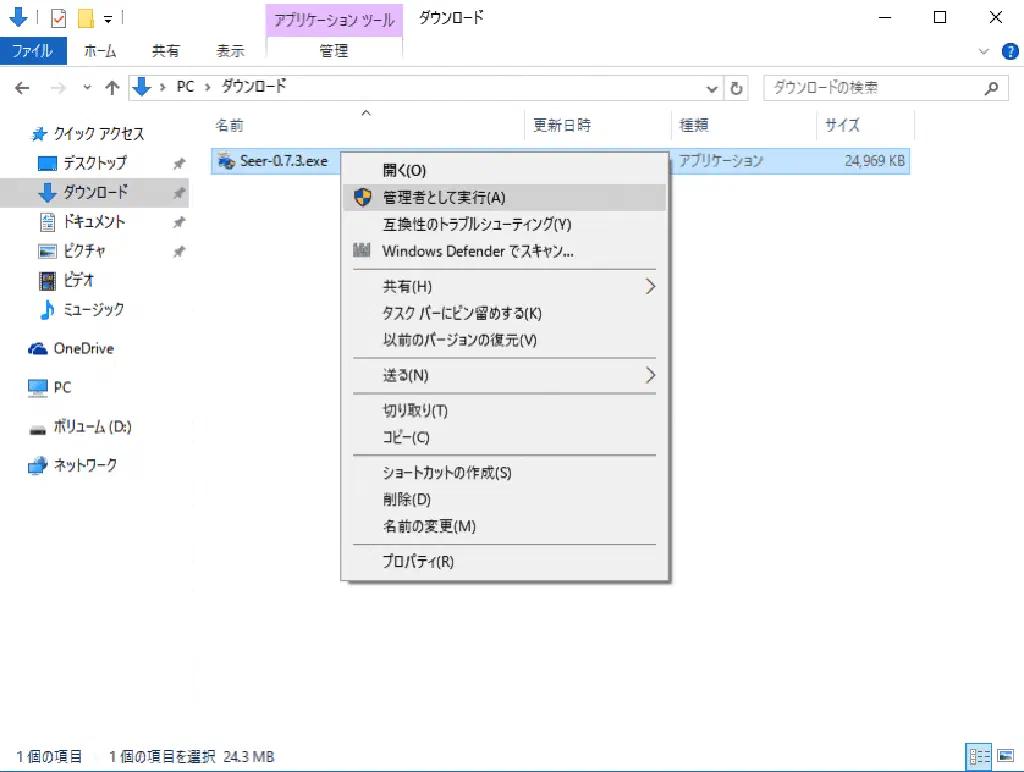
Task: Switch to details view in status bar
Action: click(978, 756)
